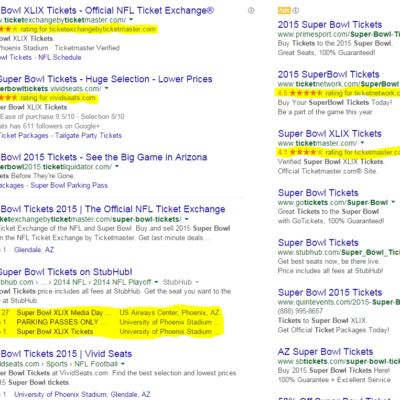The width and height of the screenshot is (400, 400).
Task: Open the Super Bowl Tickets gotickets ad
Action: (x=318, y=193)
